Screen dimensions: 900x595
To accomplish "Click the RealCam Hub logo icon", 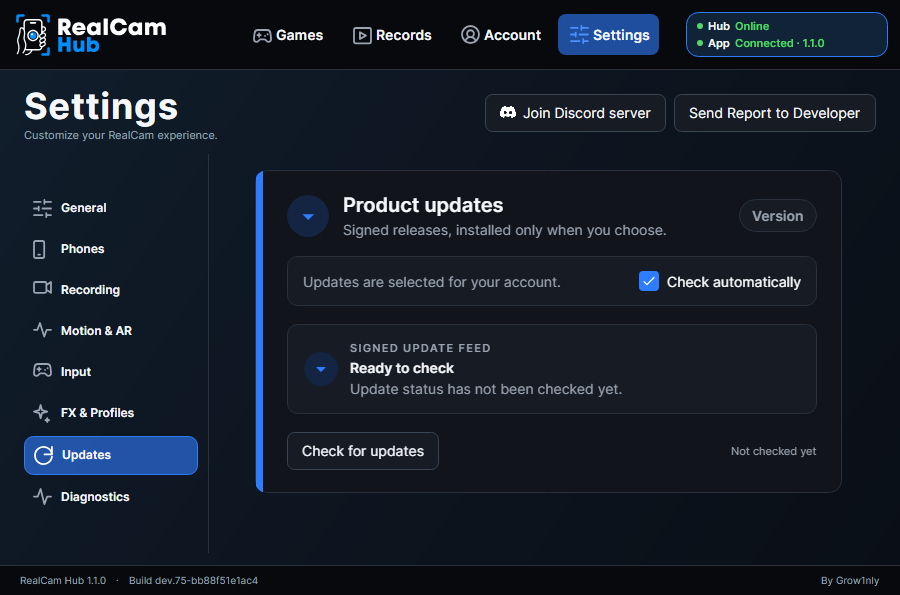I will click(33, 35).
